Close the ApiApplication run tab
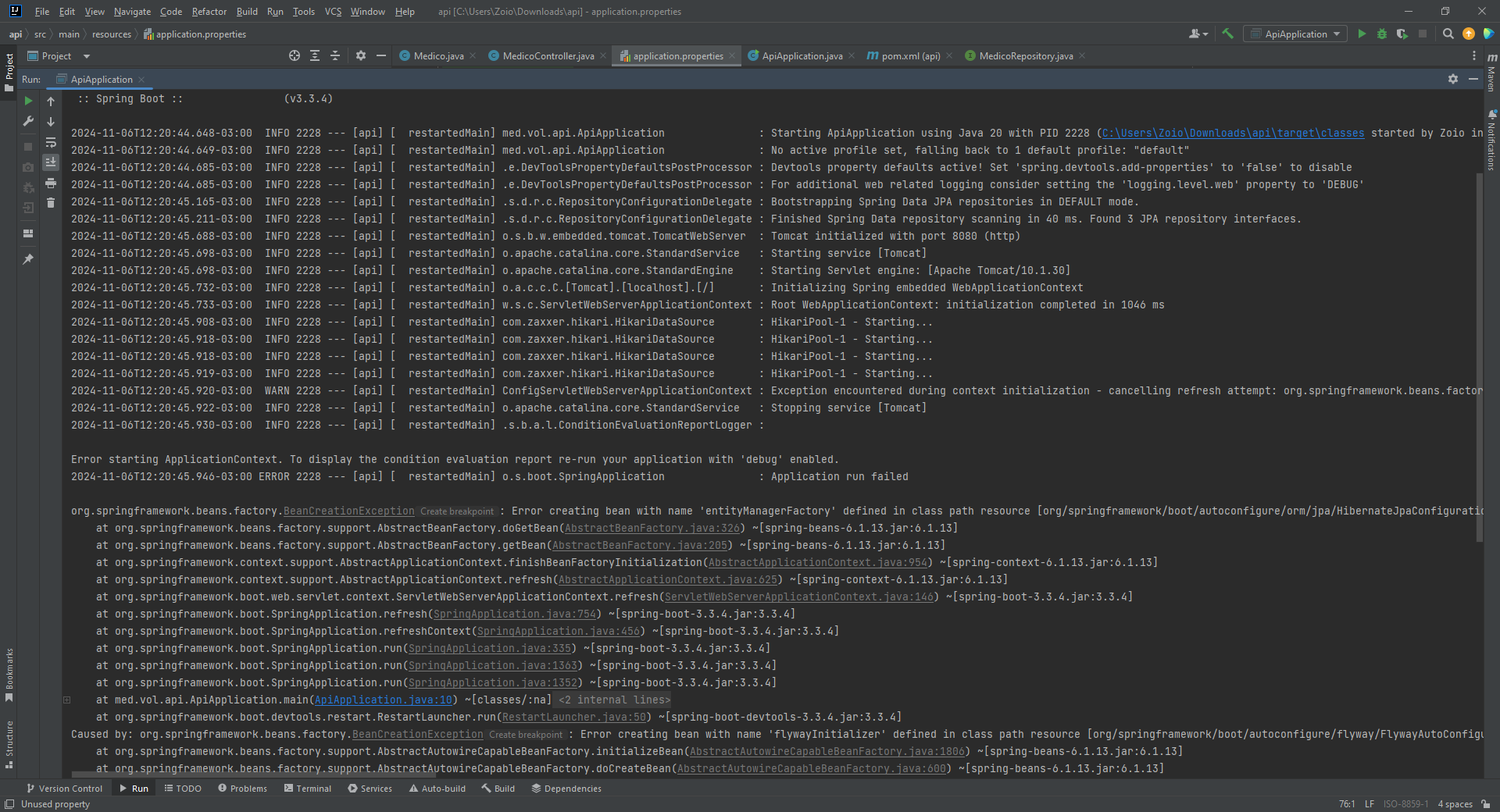 click(x=141, y=79)
